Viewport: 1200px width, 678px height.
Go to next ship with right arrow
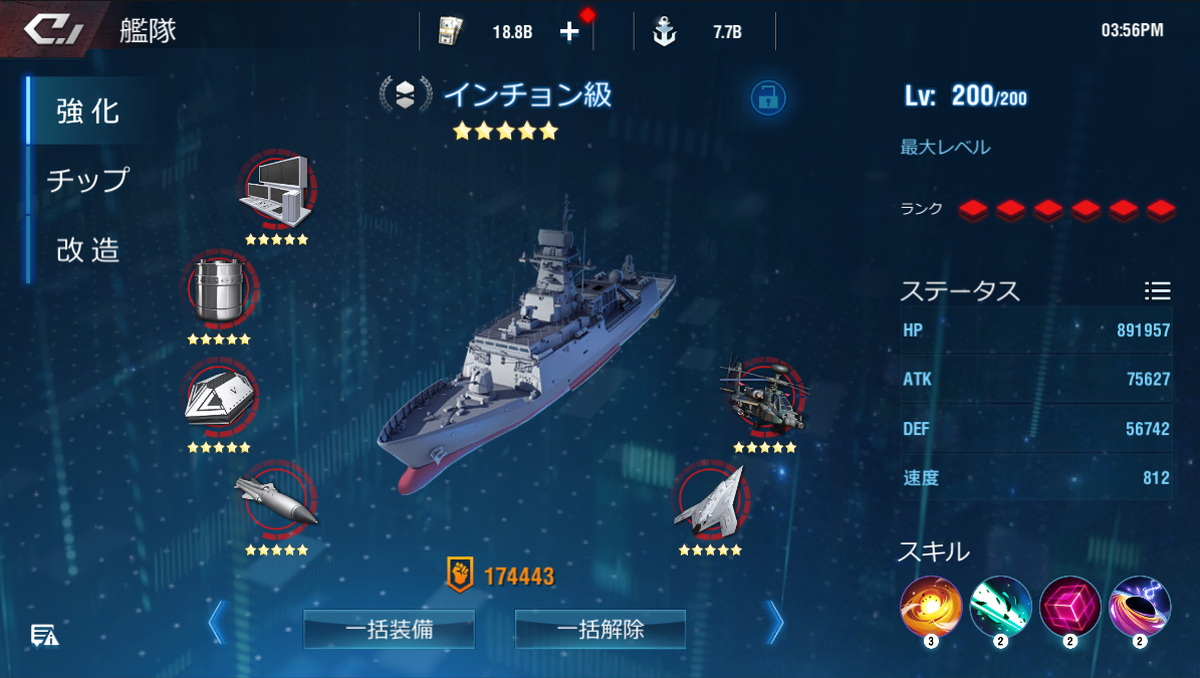click(x=775, y=622)
